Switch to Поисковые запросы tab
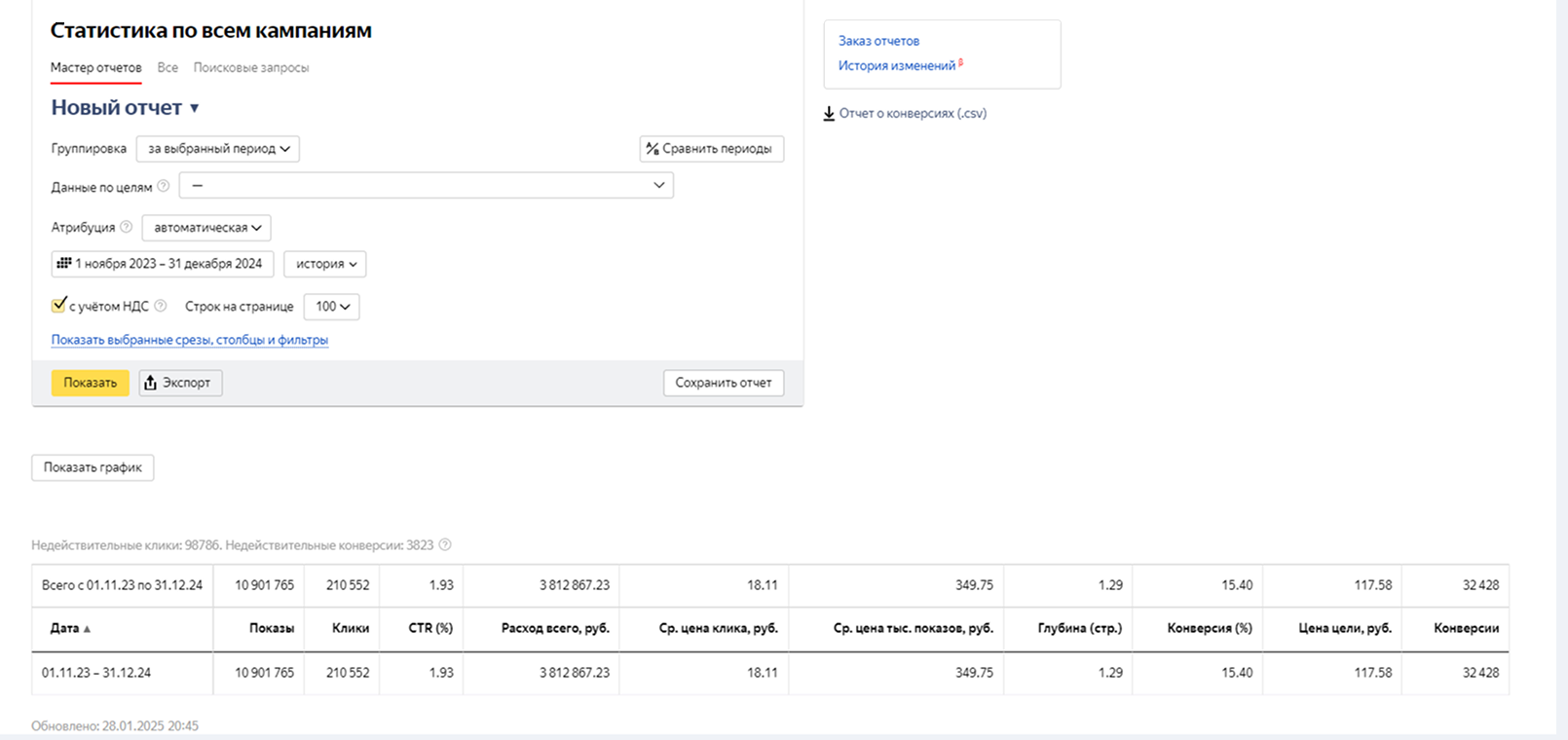 tap(251, 68)
